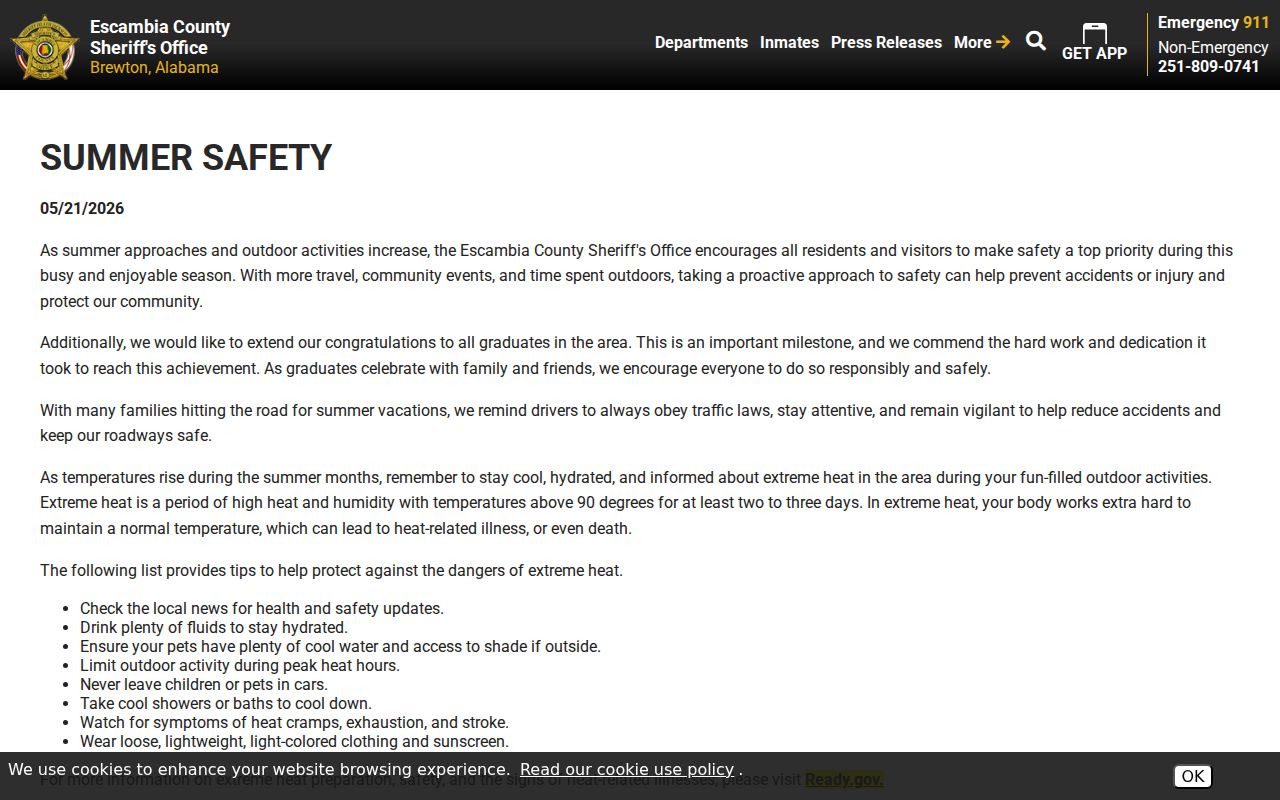Click 'Check the local news' list item
Screen dimensions: 1280x800
point(262,608)
